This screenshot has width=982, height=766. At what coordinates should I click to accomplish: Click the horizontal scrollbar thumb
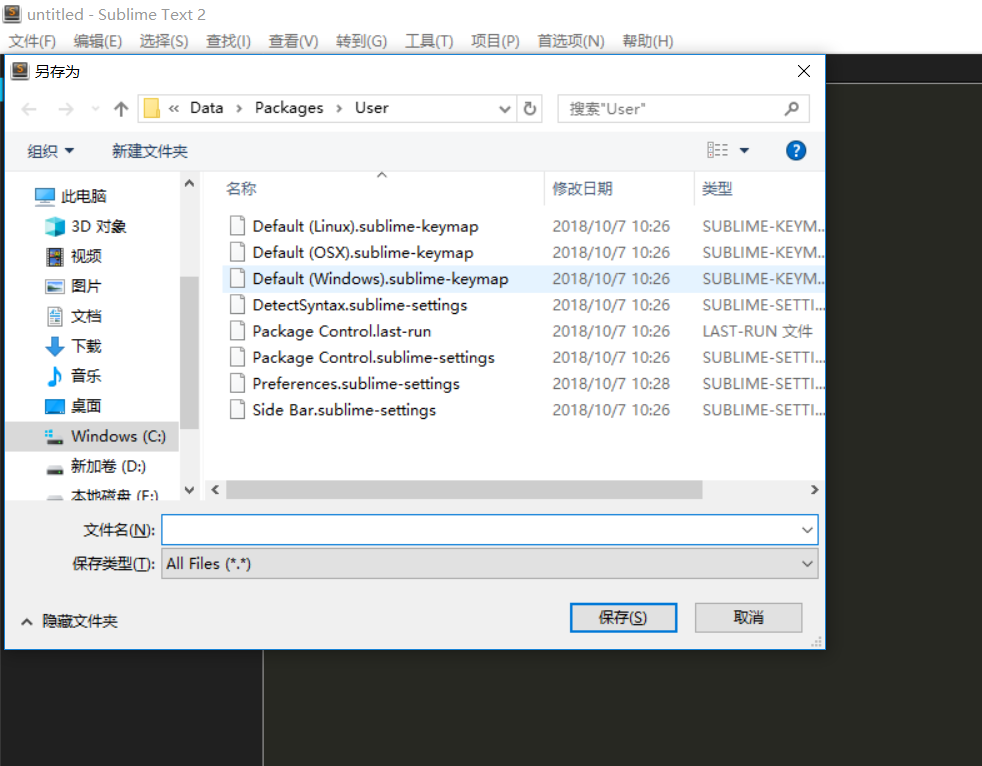pos(464,490)
